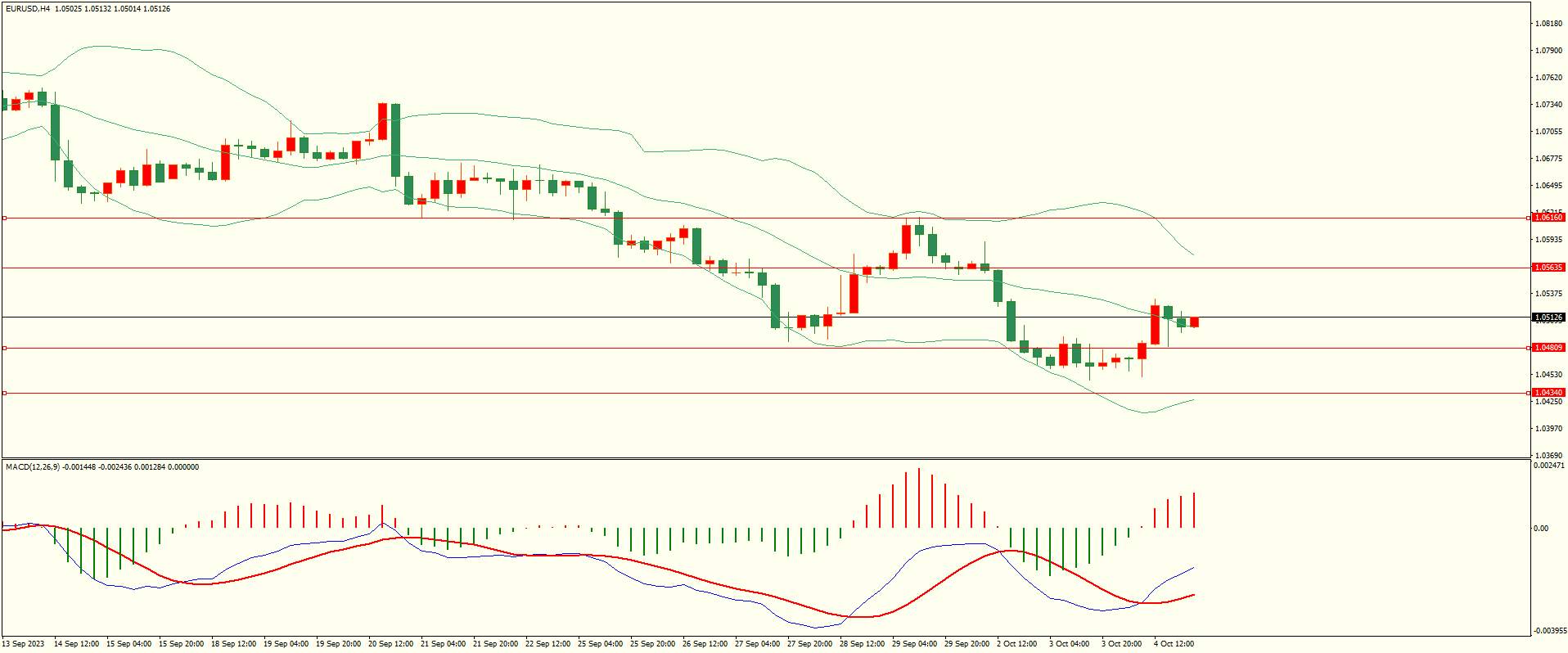Screen dimensions: 1568x653
Task: Click the 1.07620 price scale label
Action: 1548,78
